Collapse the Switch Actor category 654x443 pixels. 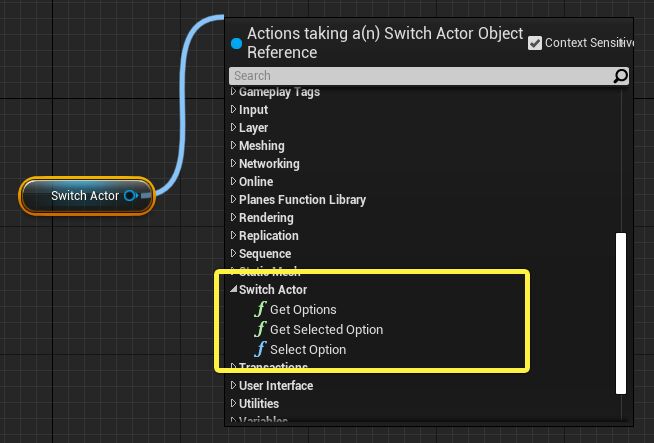pyautogui.click(x=234, y=289)
